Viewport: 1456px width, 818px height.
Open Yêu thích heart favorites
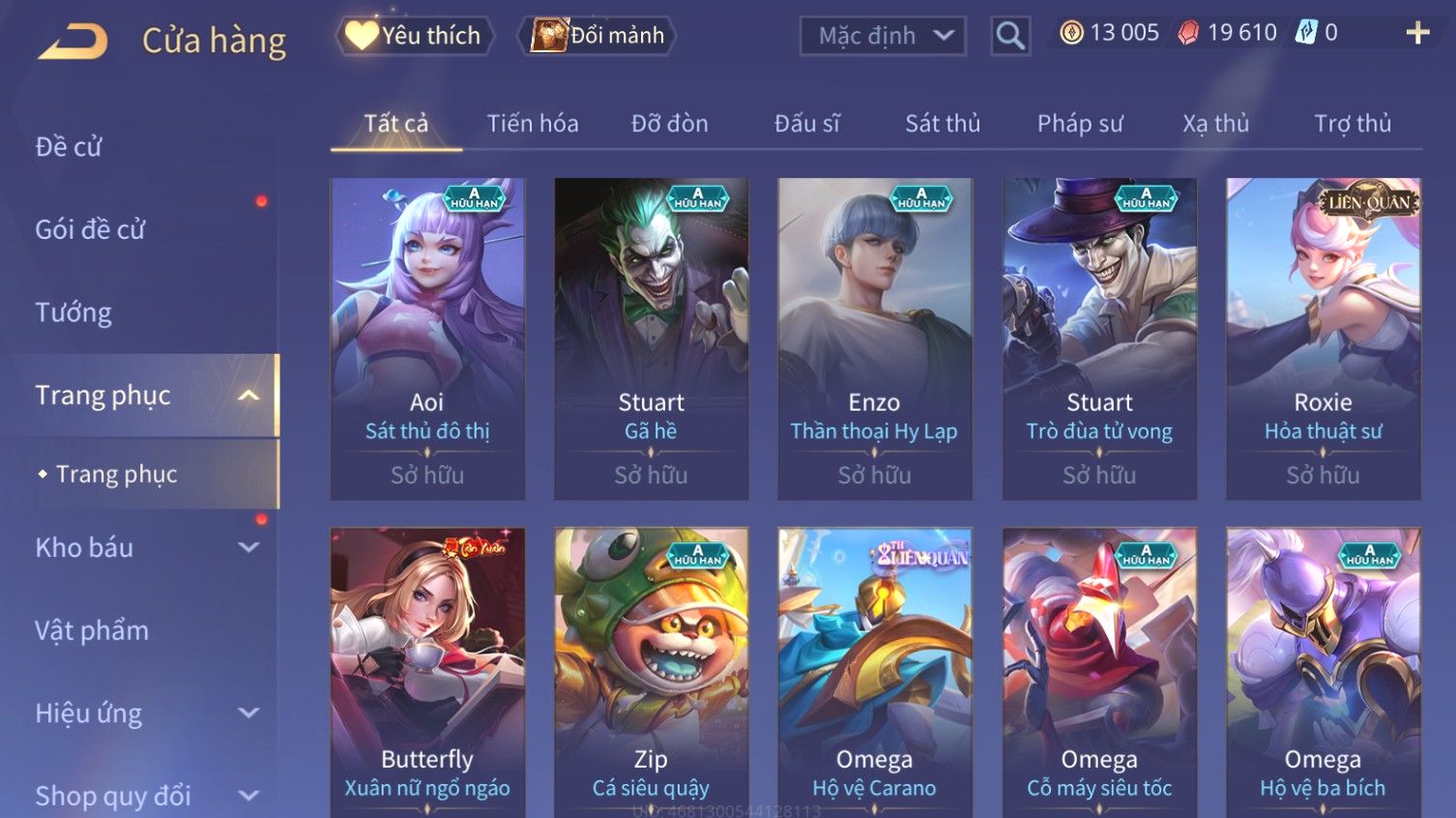tap(414, 36)
